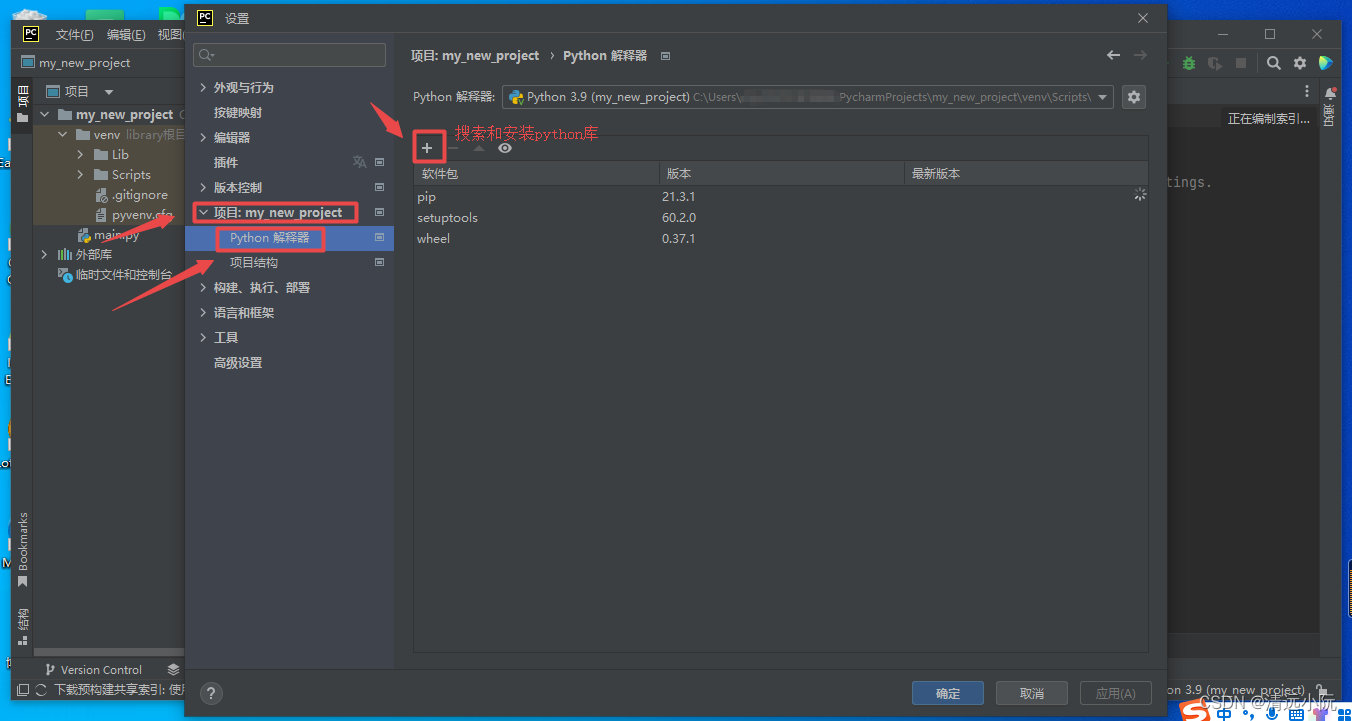This screenshot has height=721, width=1352.
Task: Click the Run with Coverage icon
Action: tap(1214, 63)
